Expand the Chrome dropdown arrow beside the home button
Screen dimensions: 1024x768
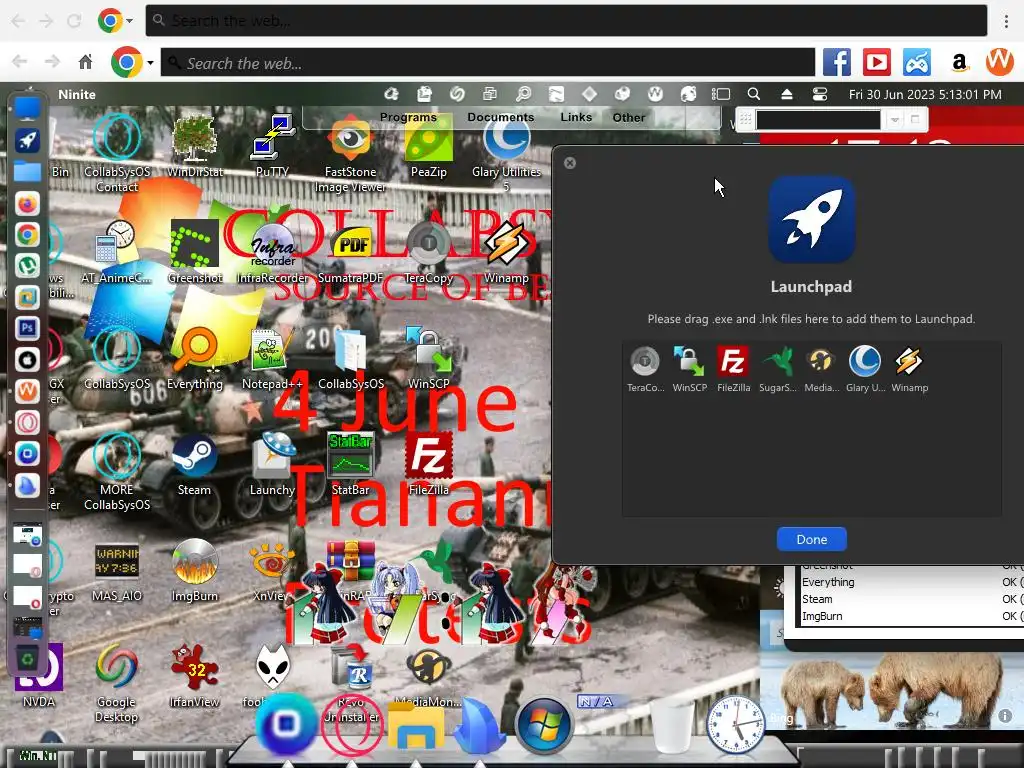[150, 63]
